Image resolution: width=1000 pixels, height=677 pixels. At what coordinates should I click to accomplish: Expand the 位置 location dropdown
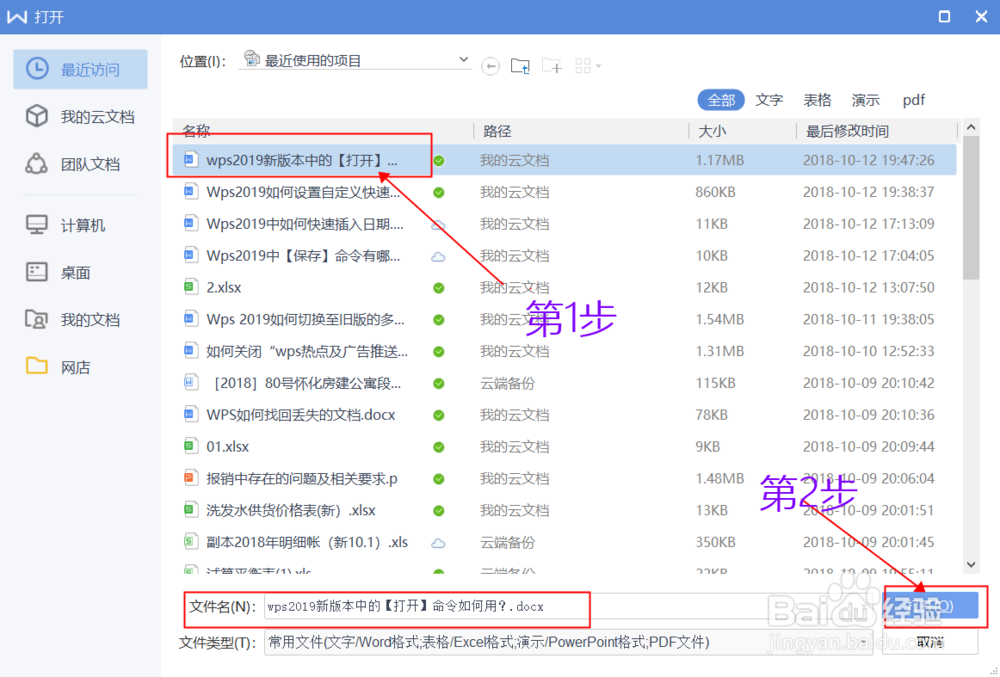(x=463, y=60)
